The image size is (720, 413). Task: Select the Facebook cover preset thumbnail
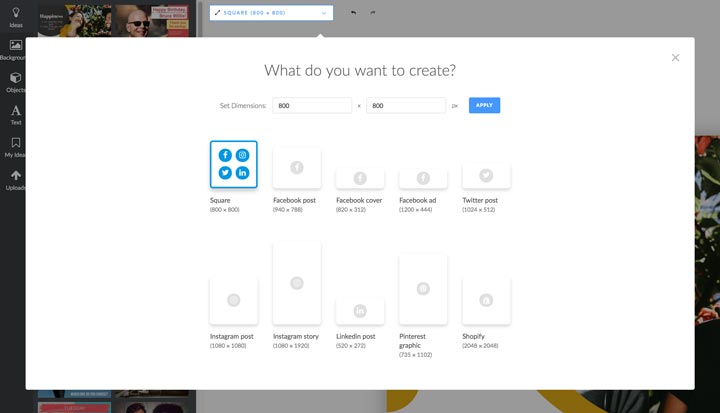coord(360,178)
